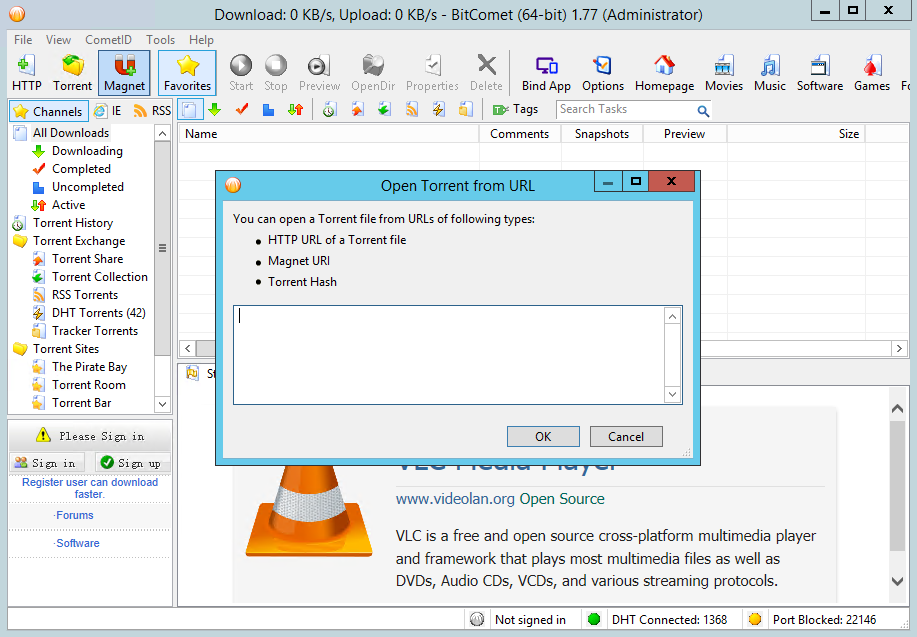
Task: Click the DHT Connected green status icon
Action: 594,619
